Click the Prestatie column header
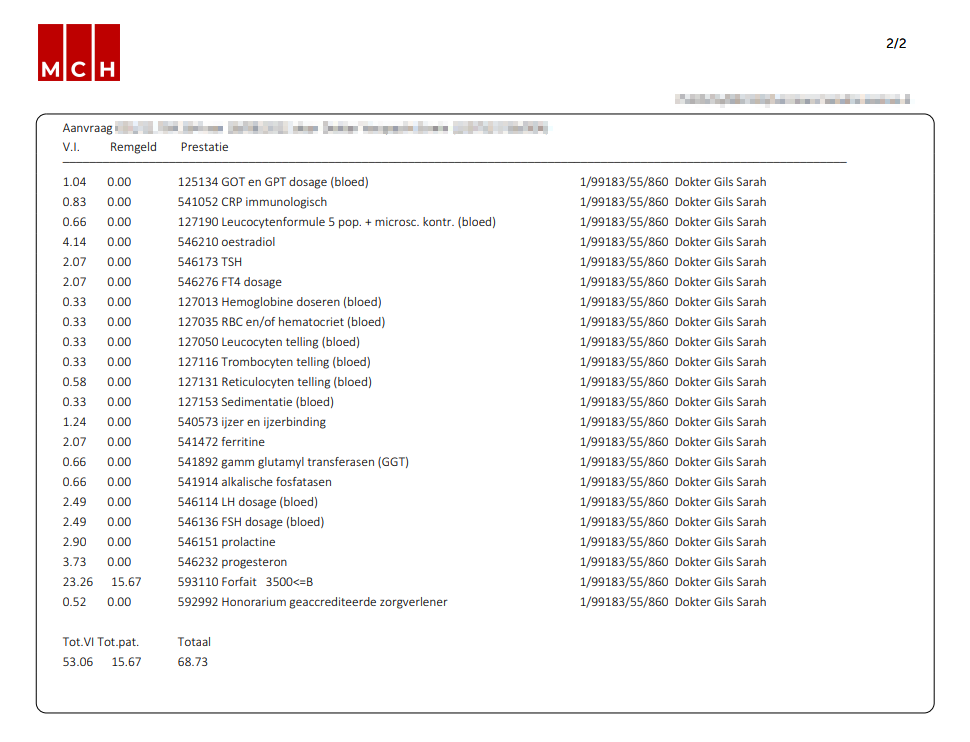The image size is (970, 742). point(204,146)
